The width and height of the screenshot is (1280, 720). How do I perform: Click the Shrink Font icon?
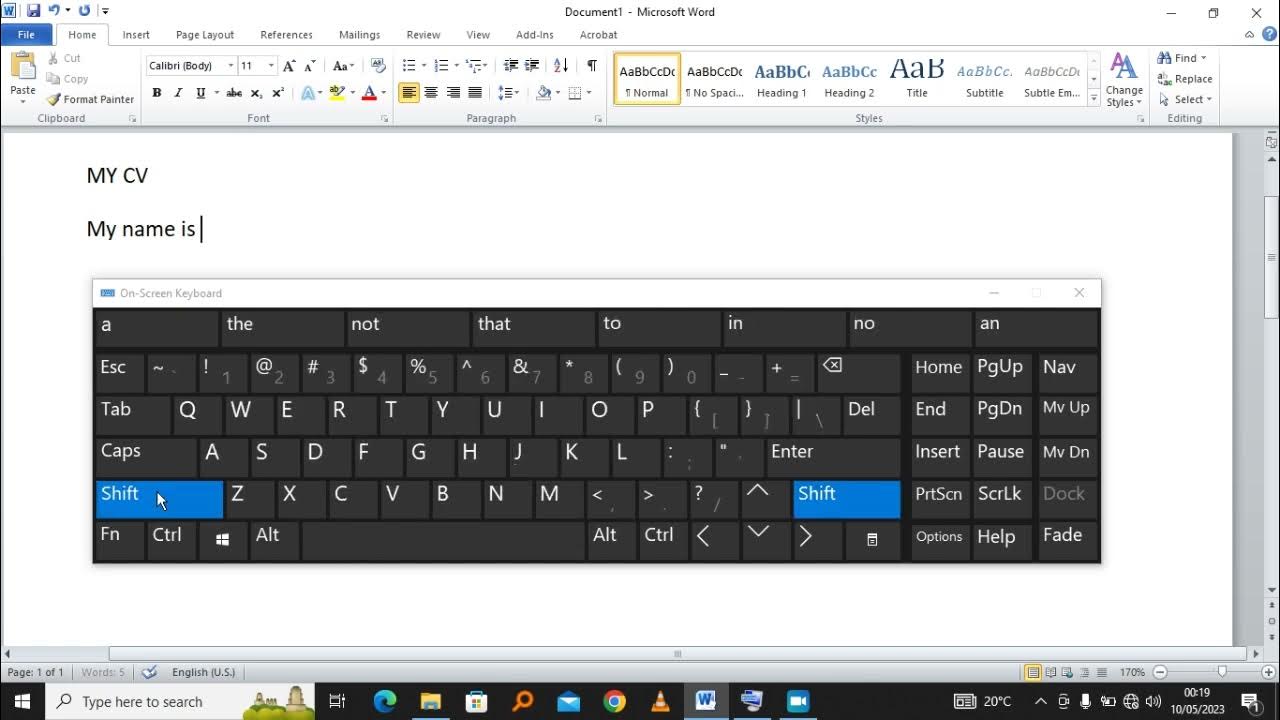pos(311,66)
